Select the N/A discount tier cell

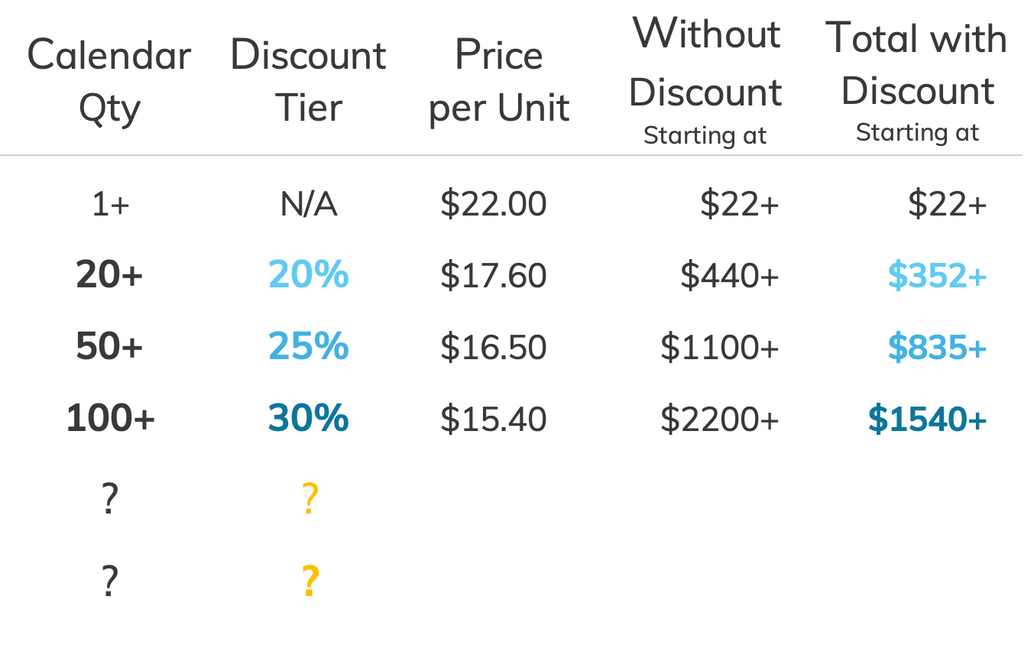coord(308,204)
